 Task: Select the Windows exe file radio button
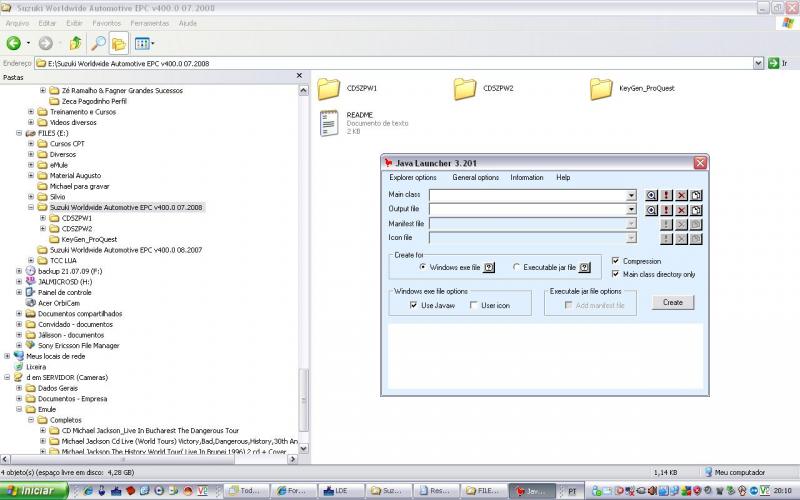pyautogui.click(x=422, y=267)
